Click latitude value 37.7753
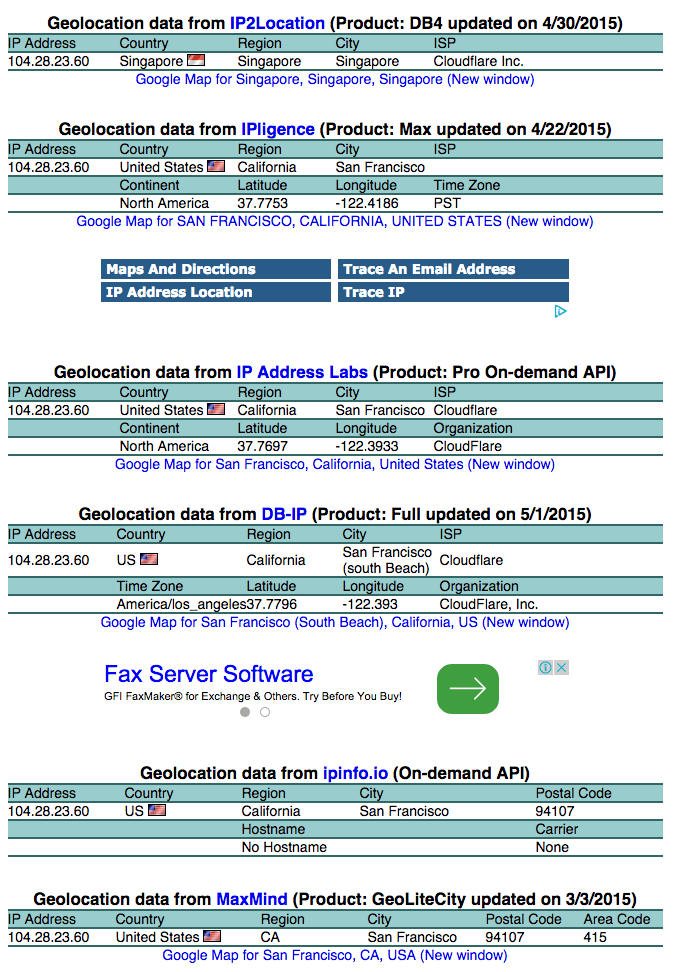The image size is (673, 972). point(263,203)
